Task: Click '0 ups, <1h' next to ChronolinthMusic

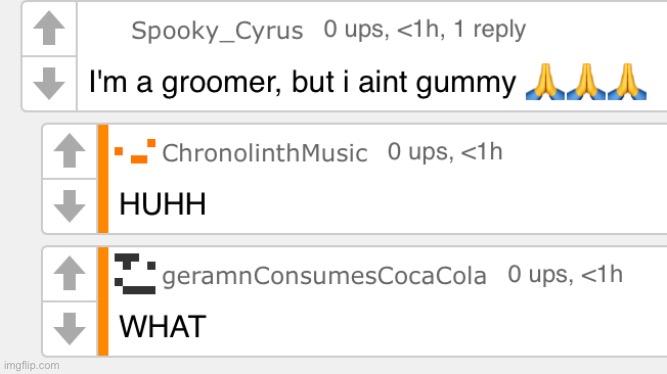Action: point(445,151)
